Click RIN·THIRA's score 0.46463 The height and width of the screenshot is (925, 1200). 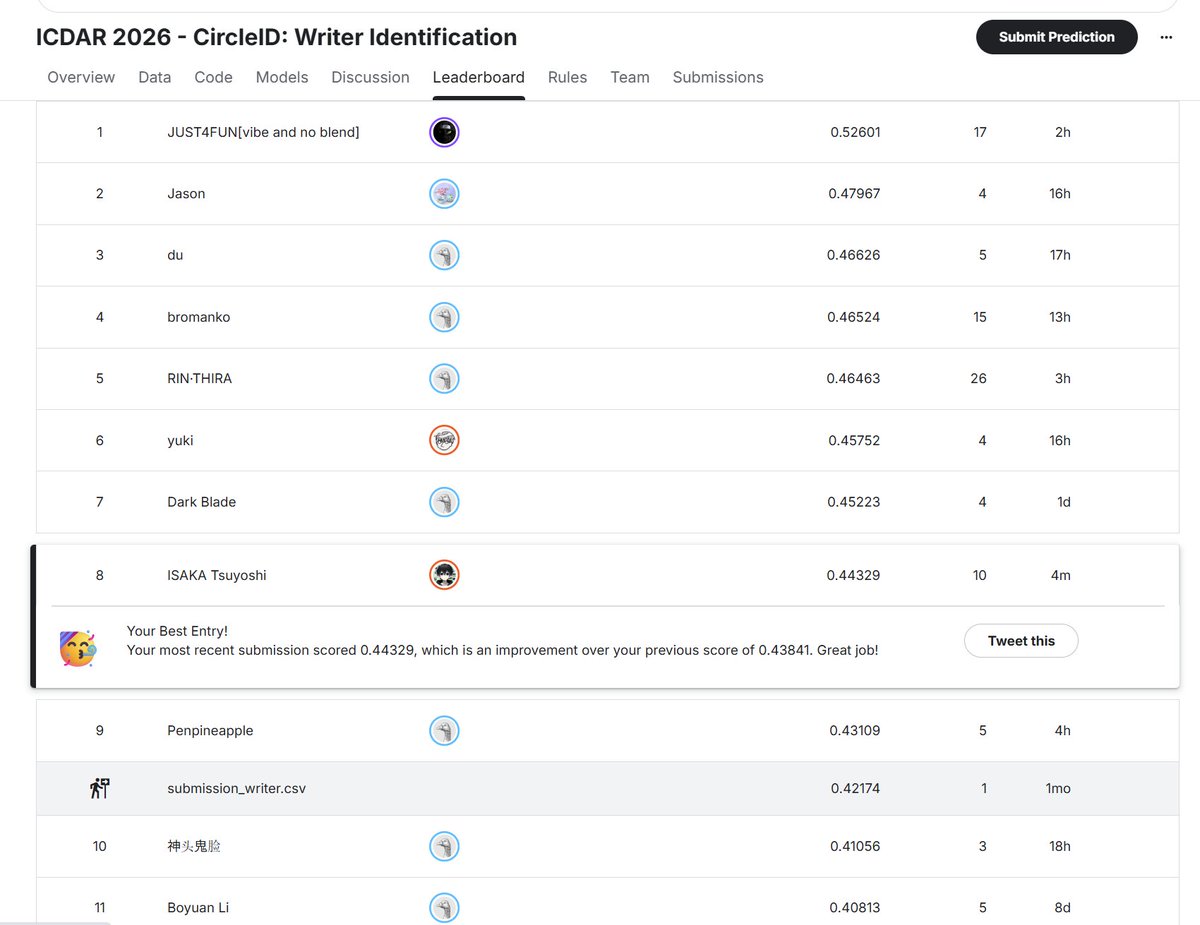coord(854,379)
